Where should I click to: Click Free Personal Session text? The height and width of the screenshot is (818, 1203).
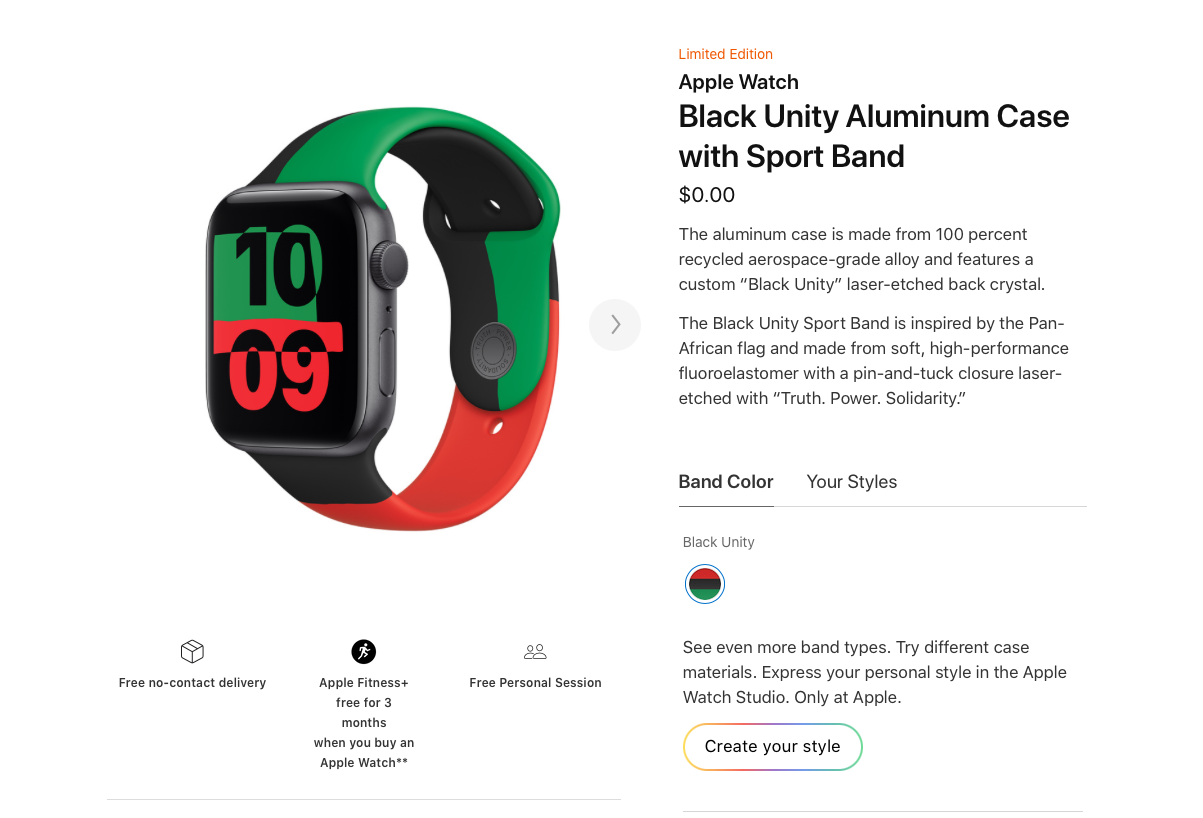tap(535, 683)
